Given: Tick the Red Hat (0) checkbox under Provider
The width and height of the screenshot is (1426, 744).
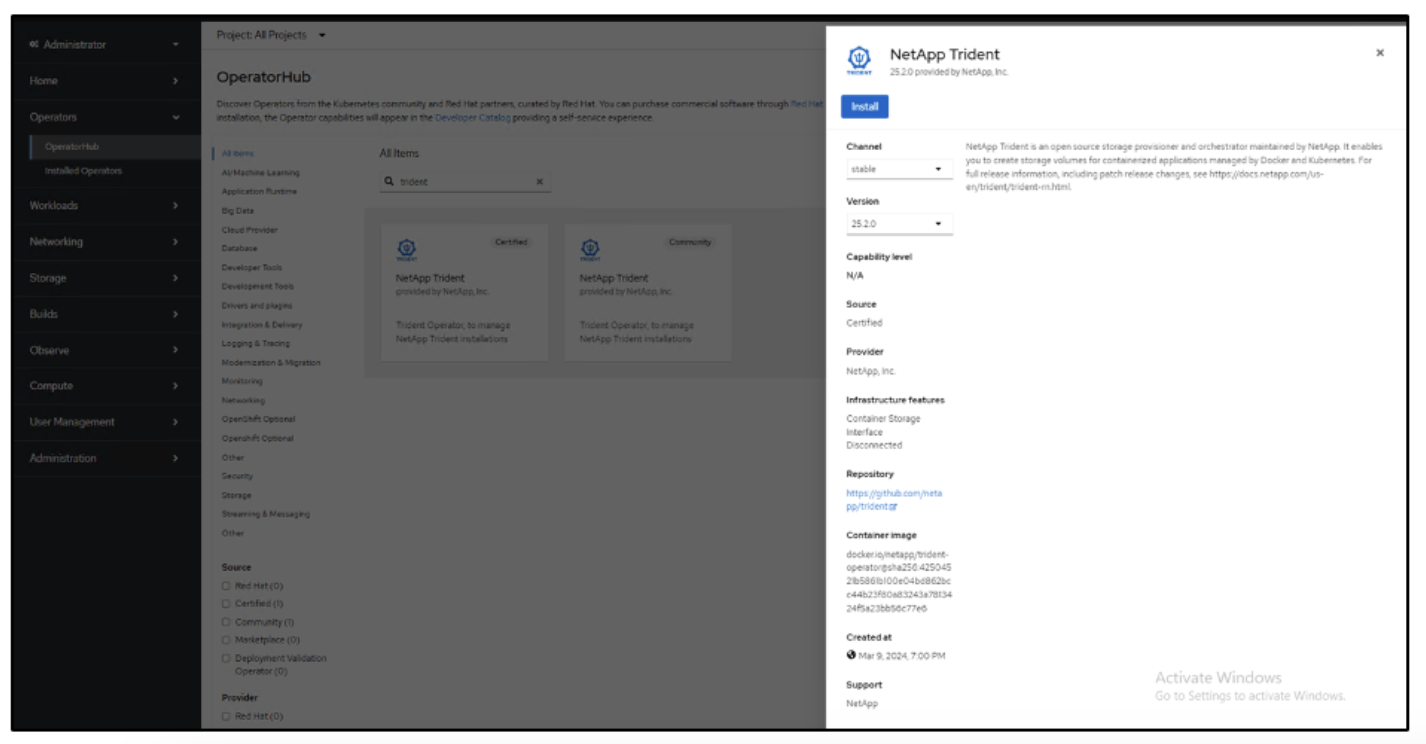Looking at the screenshot, I should click(x=226, y=716).
